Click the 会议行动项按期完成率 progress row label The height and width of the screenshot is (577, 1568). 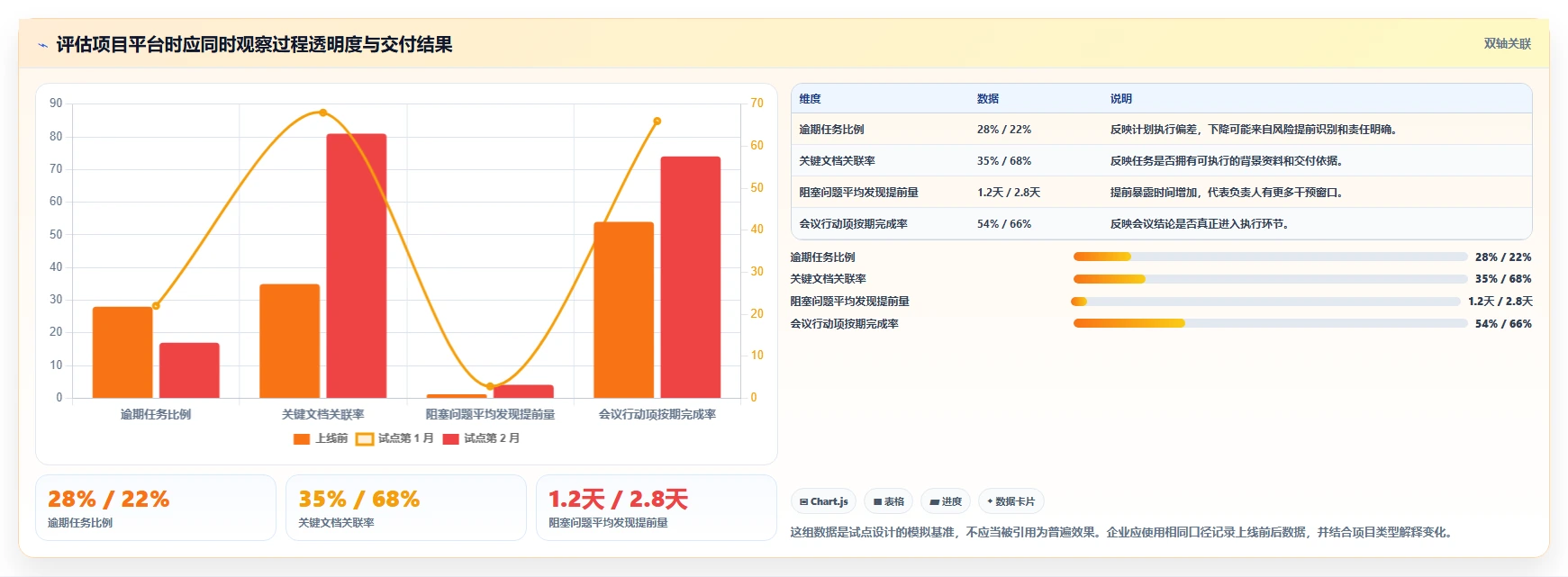845,324
